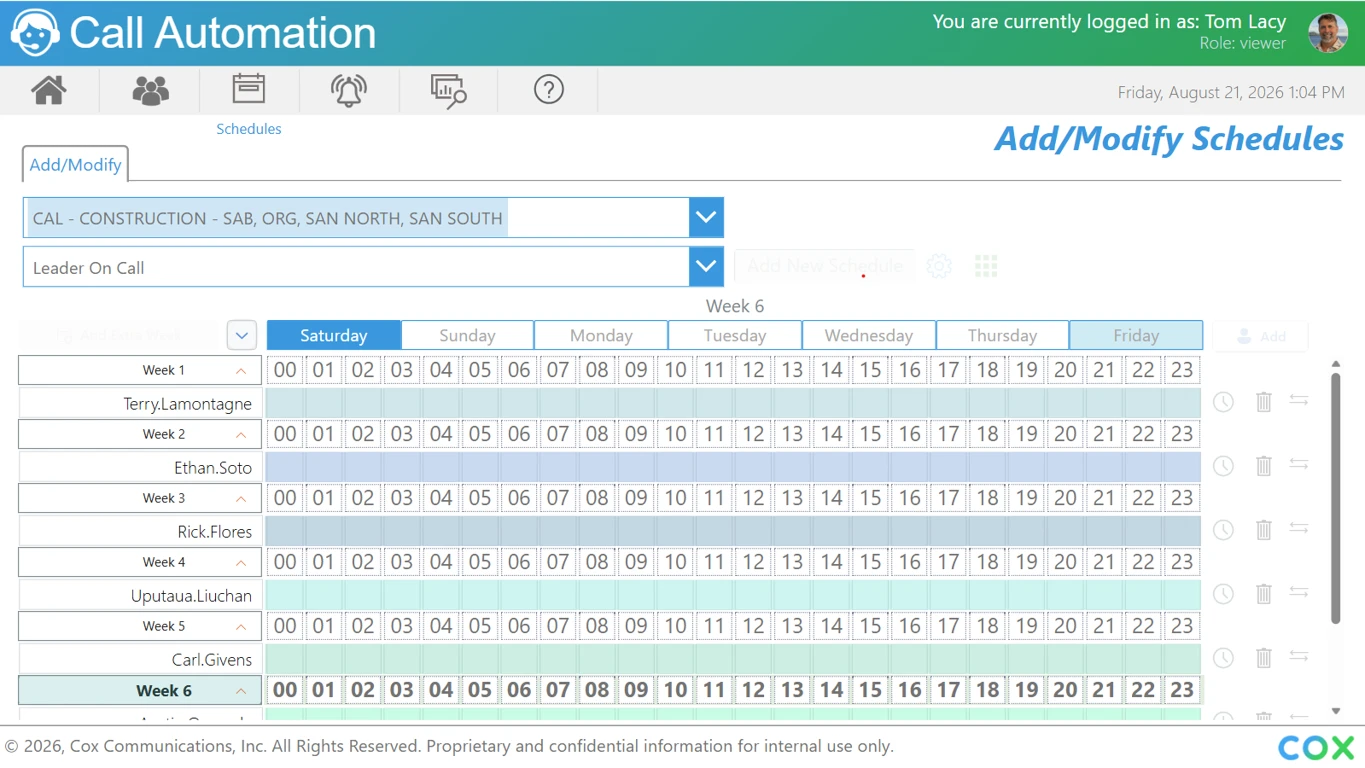1365x768 pixels.
Task: Click the chevron dropdown beside Add Base Week
Action: click(241, 335)
